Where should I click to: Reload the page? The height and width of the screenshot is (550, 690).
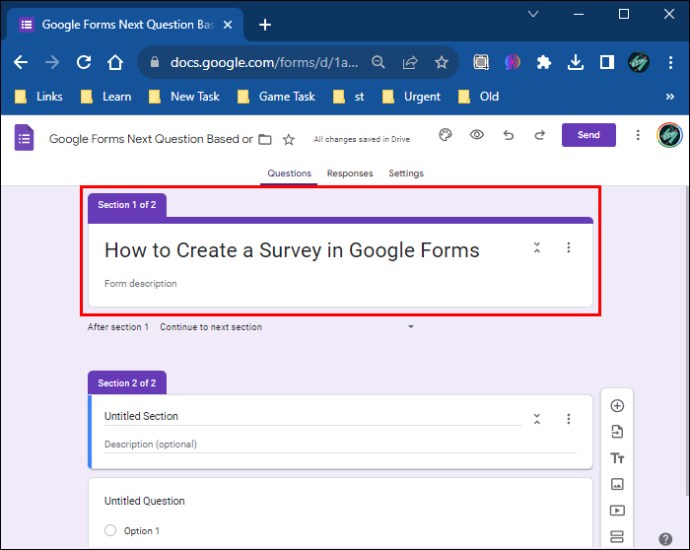pos(84,62)
